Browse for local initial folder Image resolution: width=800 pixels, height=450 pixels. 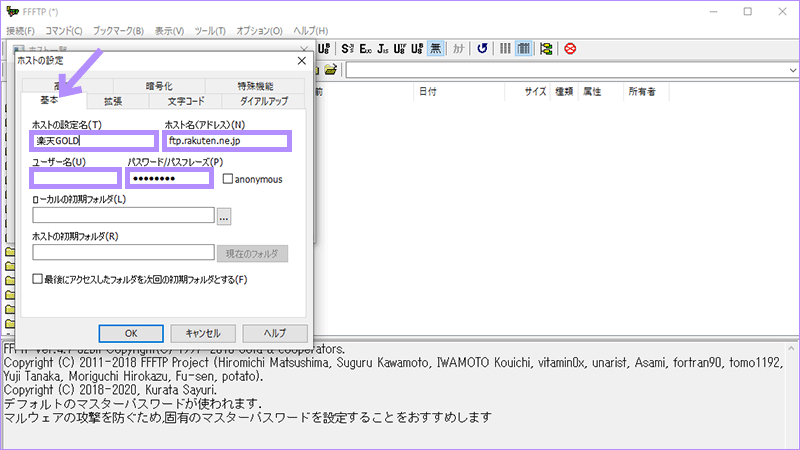tap(224, 215)
